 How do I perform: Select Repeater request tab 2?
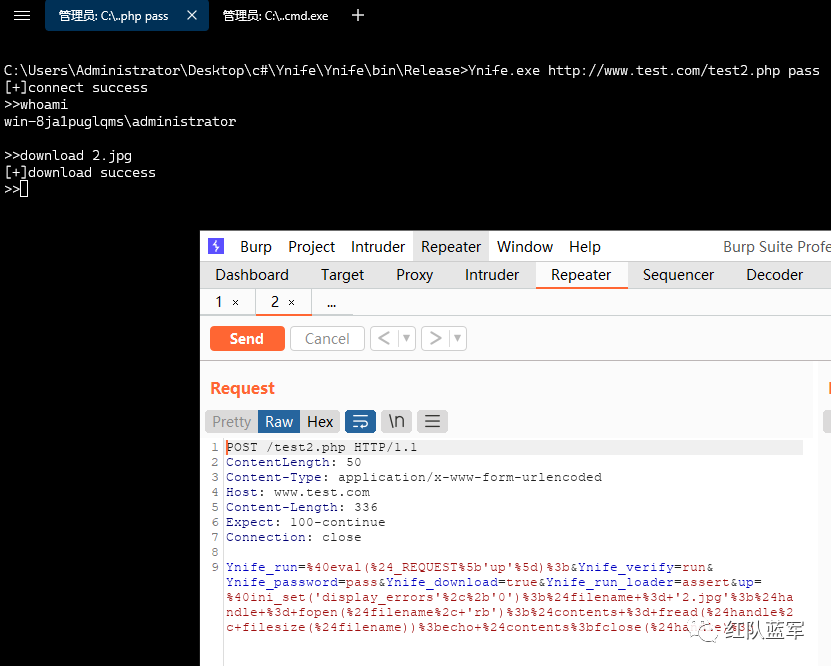click(275, 302)
